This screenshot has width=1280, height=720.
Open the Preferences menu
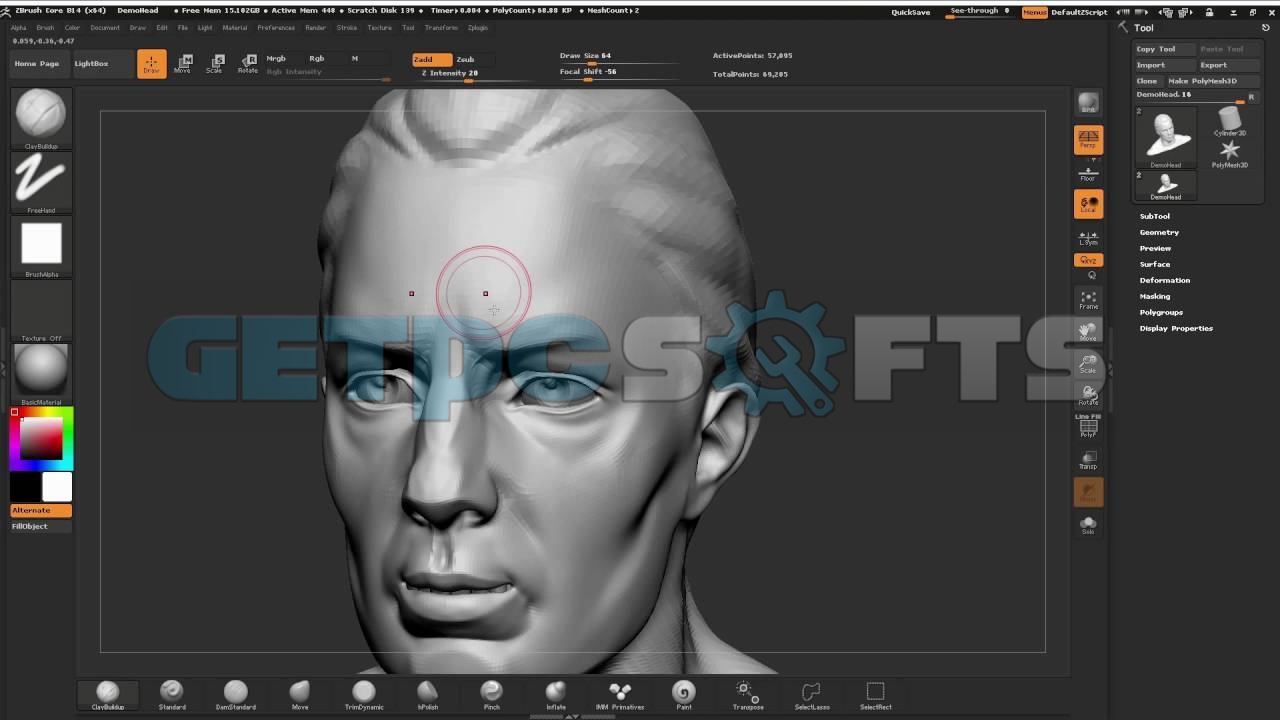tap(276, 28)
